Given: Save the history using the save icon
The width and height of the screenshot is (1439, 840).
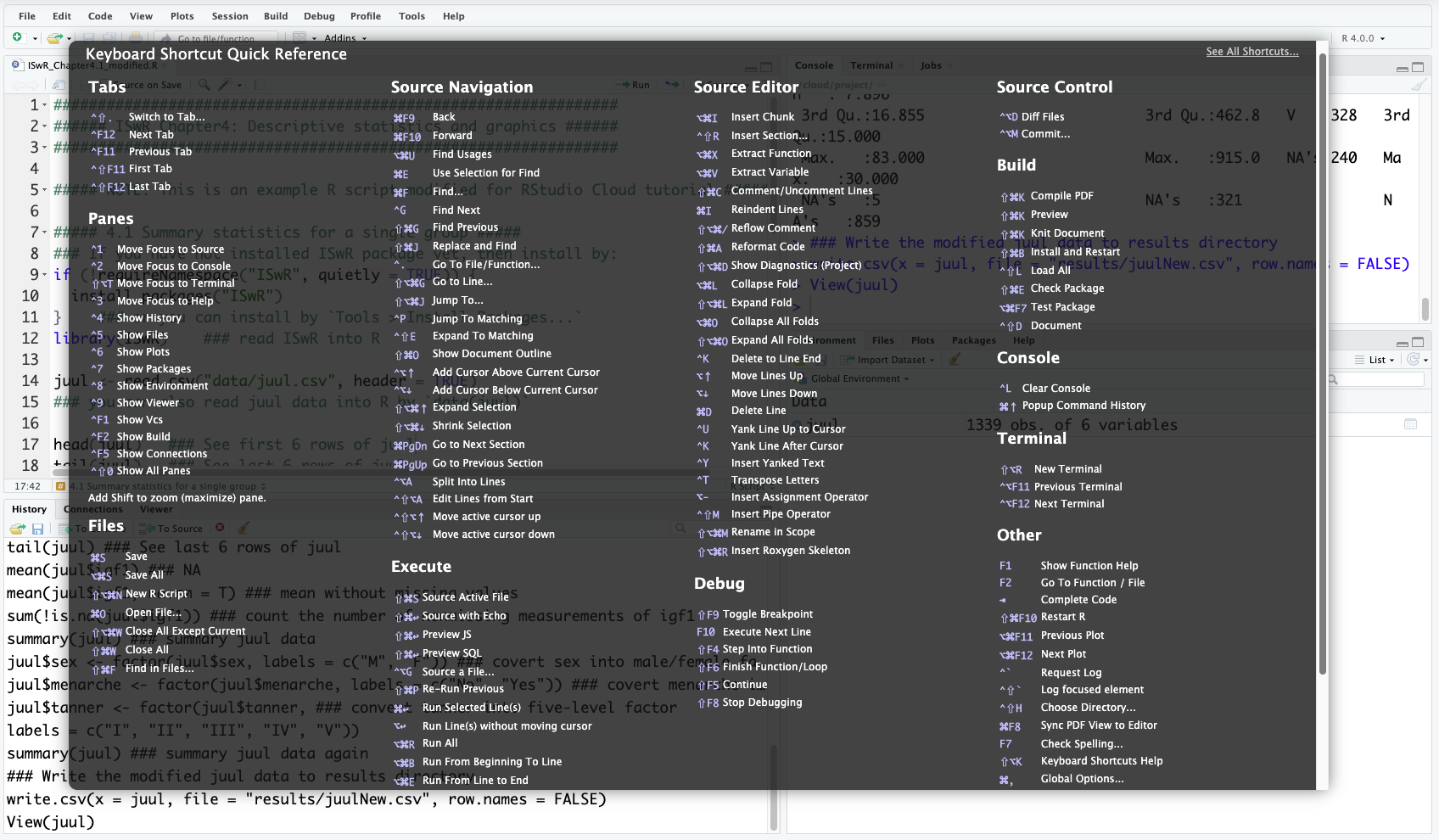Looking at the screenshot, I should pos(37,528).
